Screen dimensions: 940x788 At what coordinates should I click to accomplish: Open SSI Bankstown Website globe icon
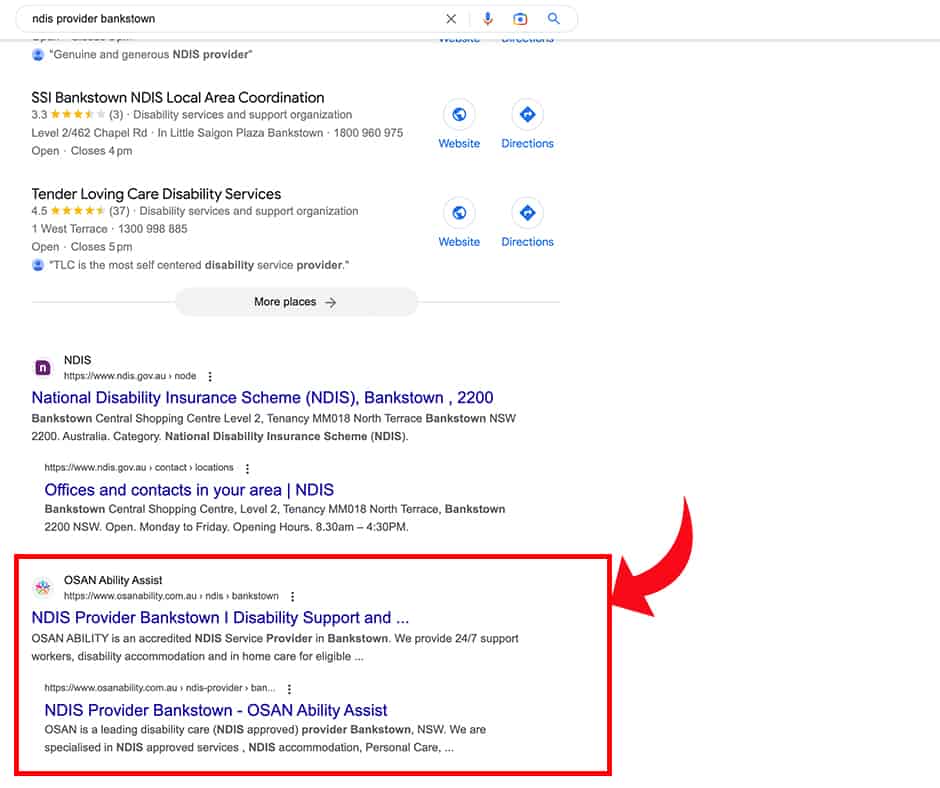459,115
